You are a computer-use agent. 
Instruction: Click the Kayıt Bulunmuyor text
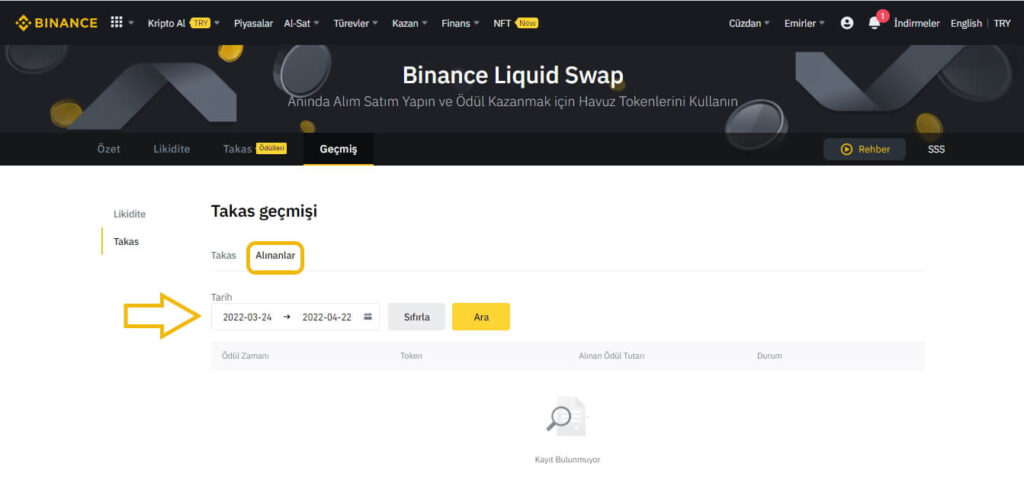[x=567, y=459]
